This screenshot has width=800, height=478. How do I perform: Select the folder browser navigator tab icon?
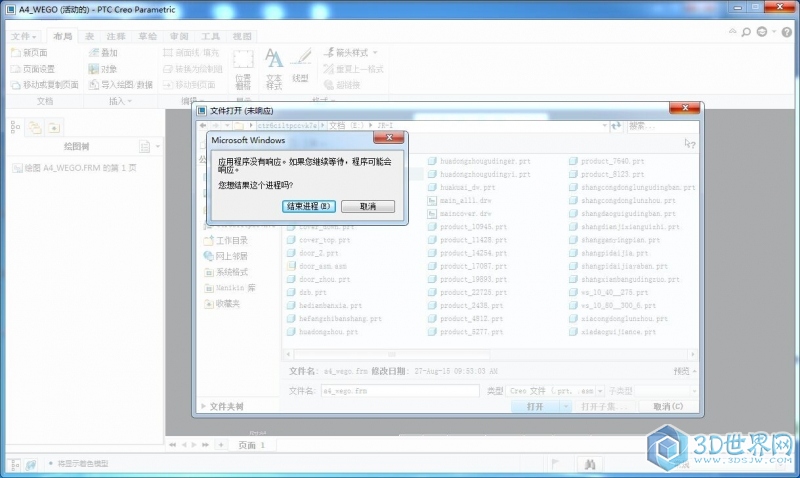coord(35,127)
